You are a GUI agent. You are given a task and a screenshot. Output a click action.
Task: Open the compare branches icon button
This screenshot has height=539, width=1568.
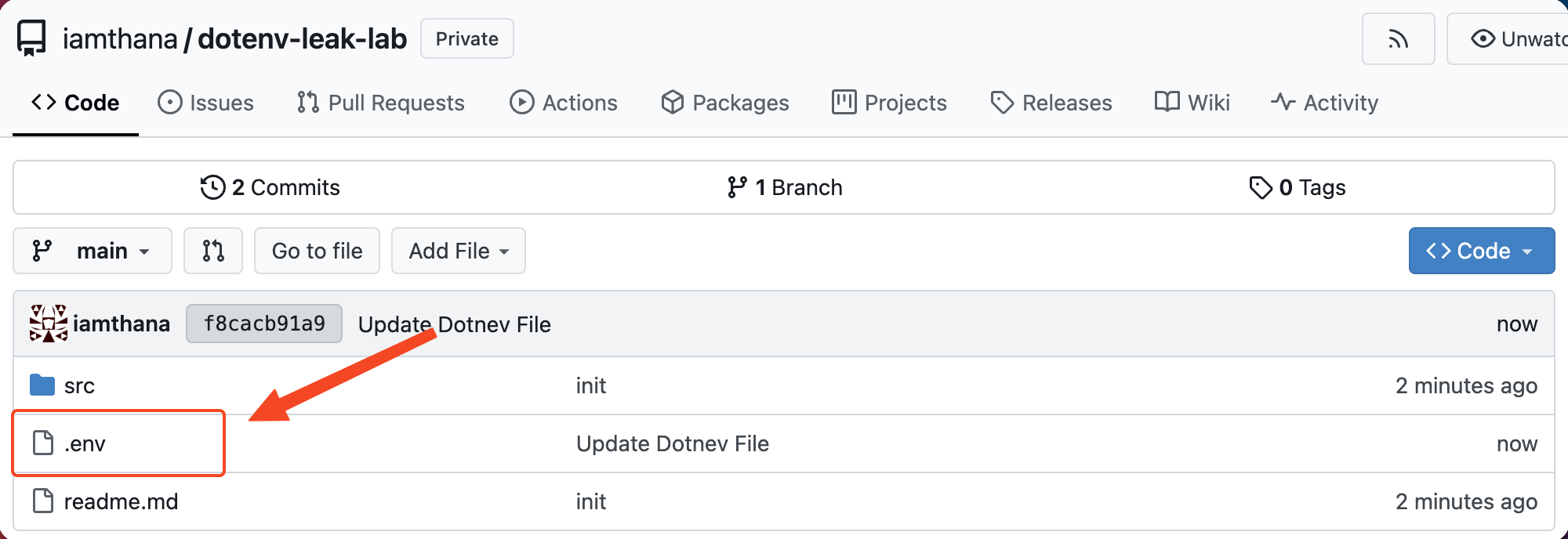point(212,251)
